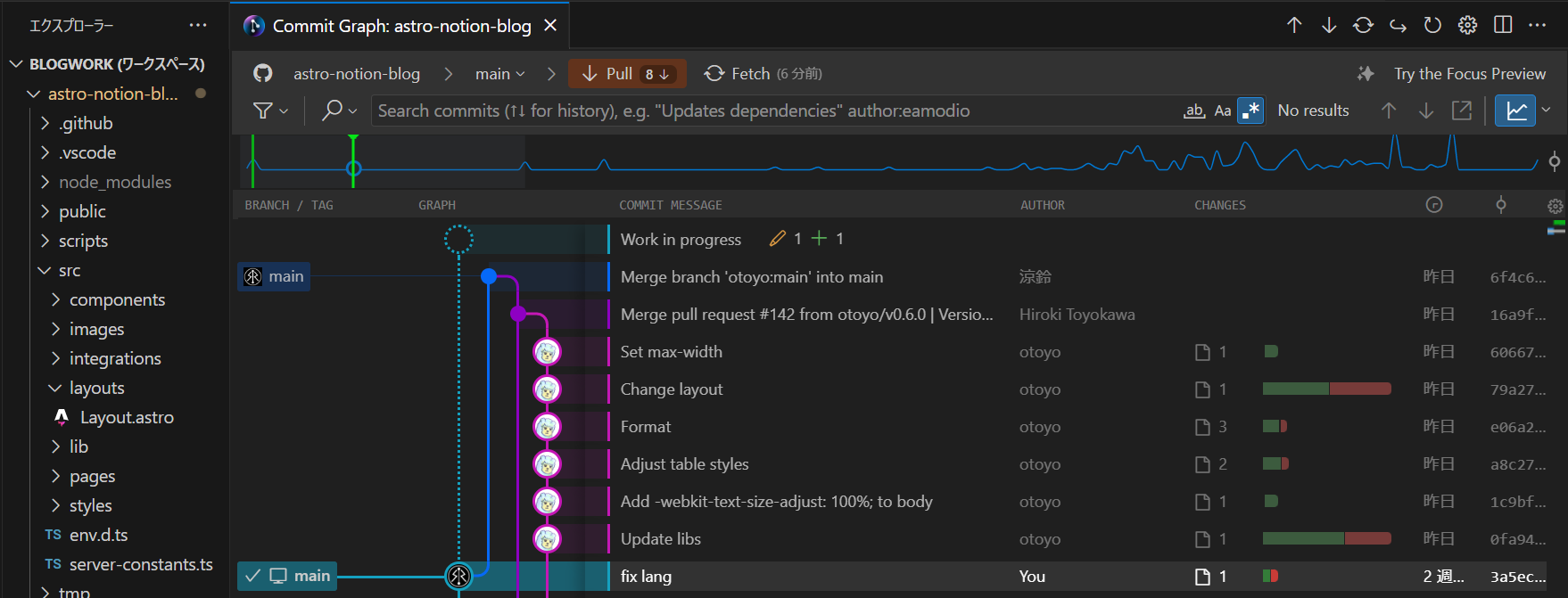Open server-constants.ts file
The image size is (1568, 598).
tap(141, 564)
